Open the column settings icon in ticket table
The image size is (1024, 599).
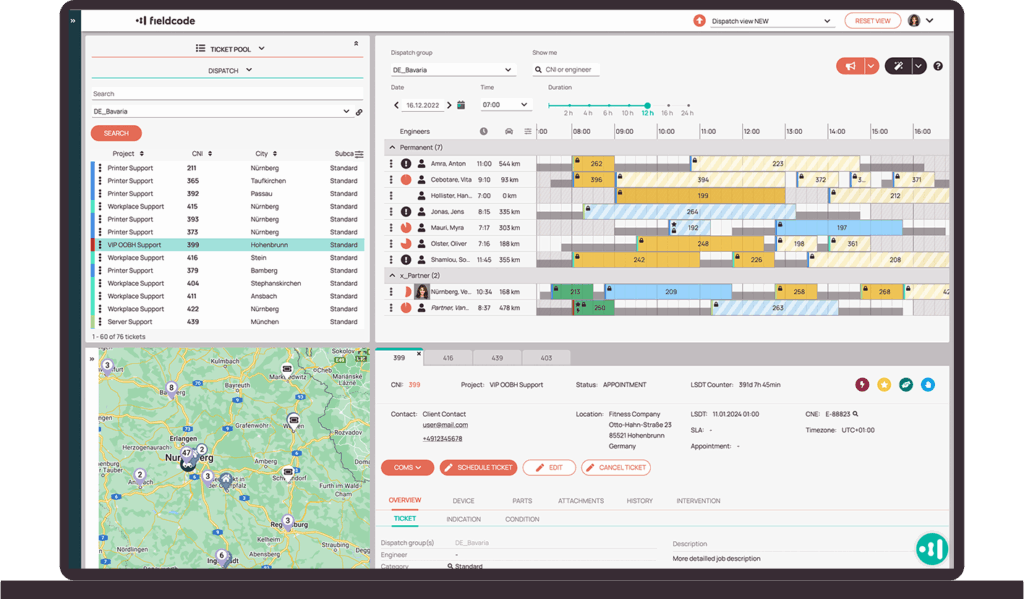[359, 154]
